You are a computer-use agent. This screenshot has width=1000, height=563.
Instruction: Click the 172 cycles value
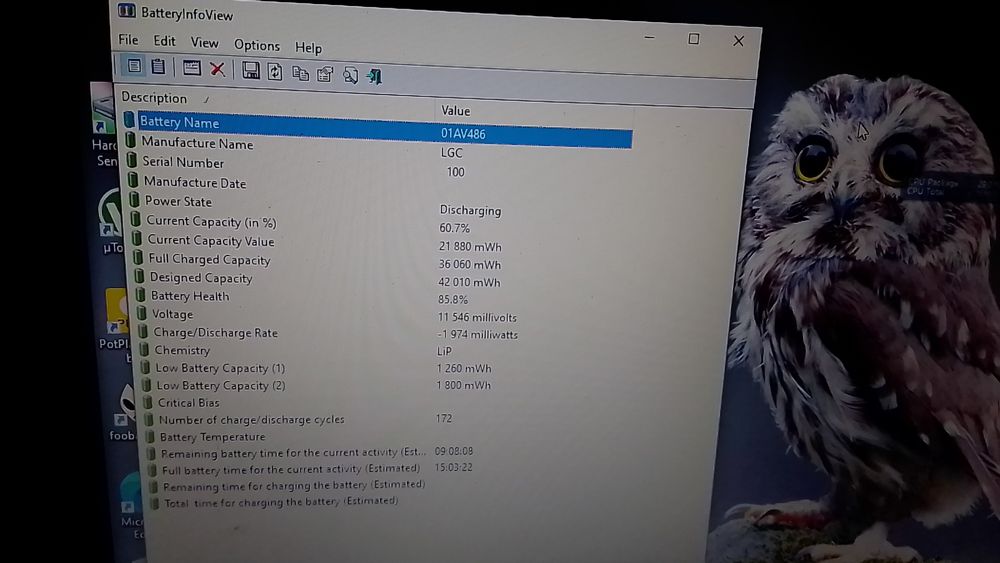[444, 419]
